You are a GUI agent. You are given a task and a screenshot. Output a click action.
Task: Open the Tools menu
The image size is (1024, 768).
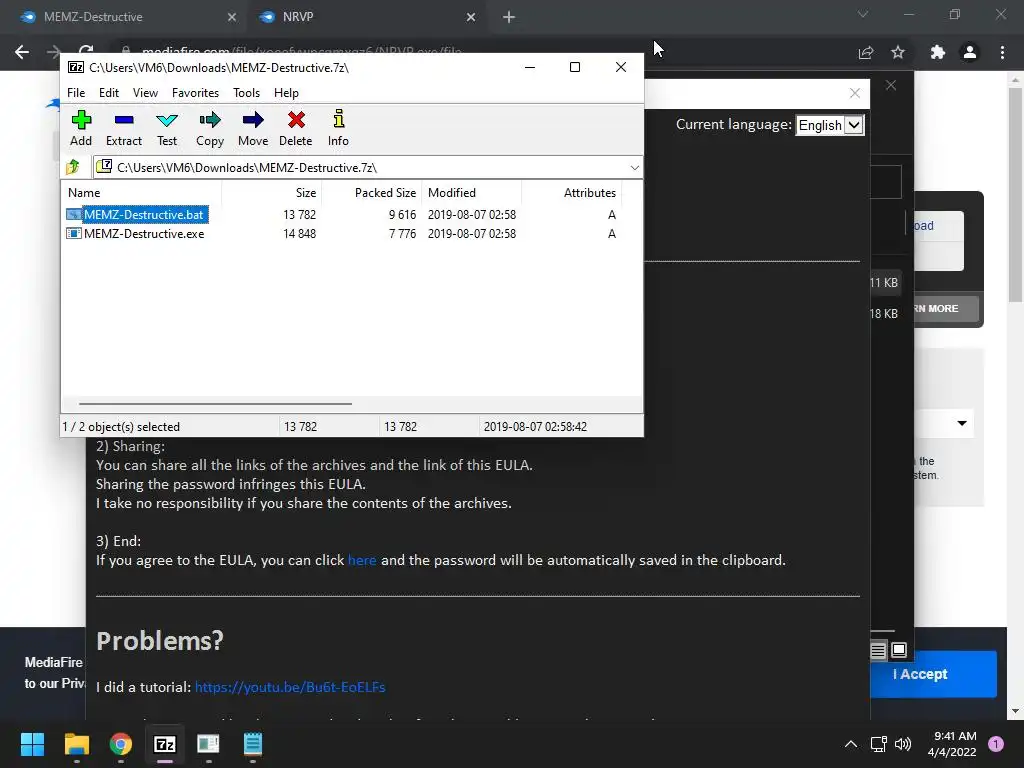point(246,93)
